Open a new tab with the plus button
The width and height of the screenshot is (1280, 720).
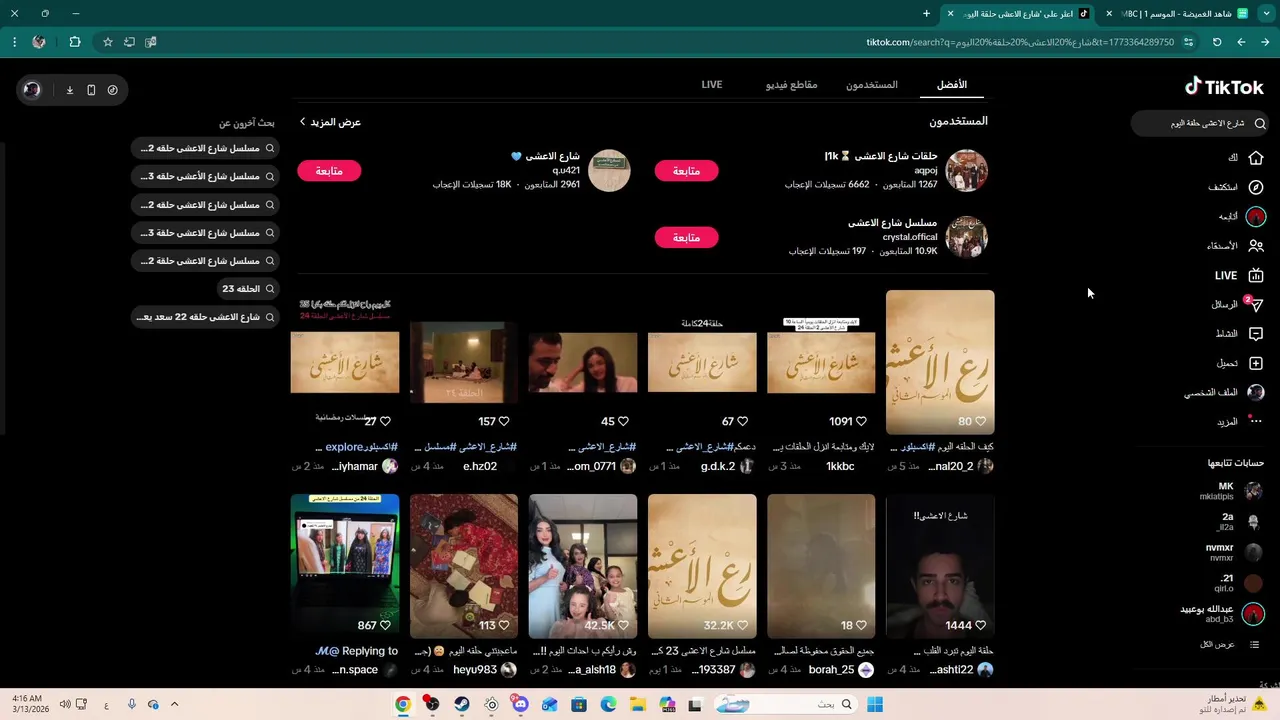point(926,13)
